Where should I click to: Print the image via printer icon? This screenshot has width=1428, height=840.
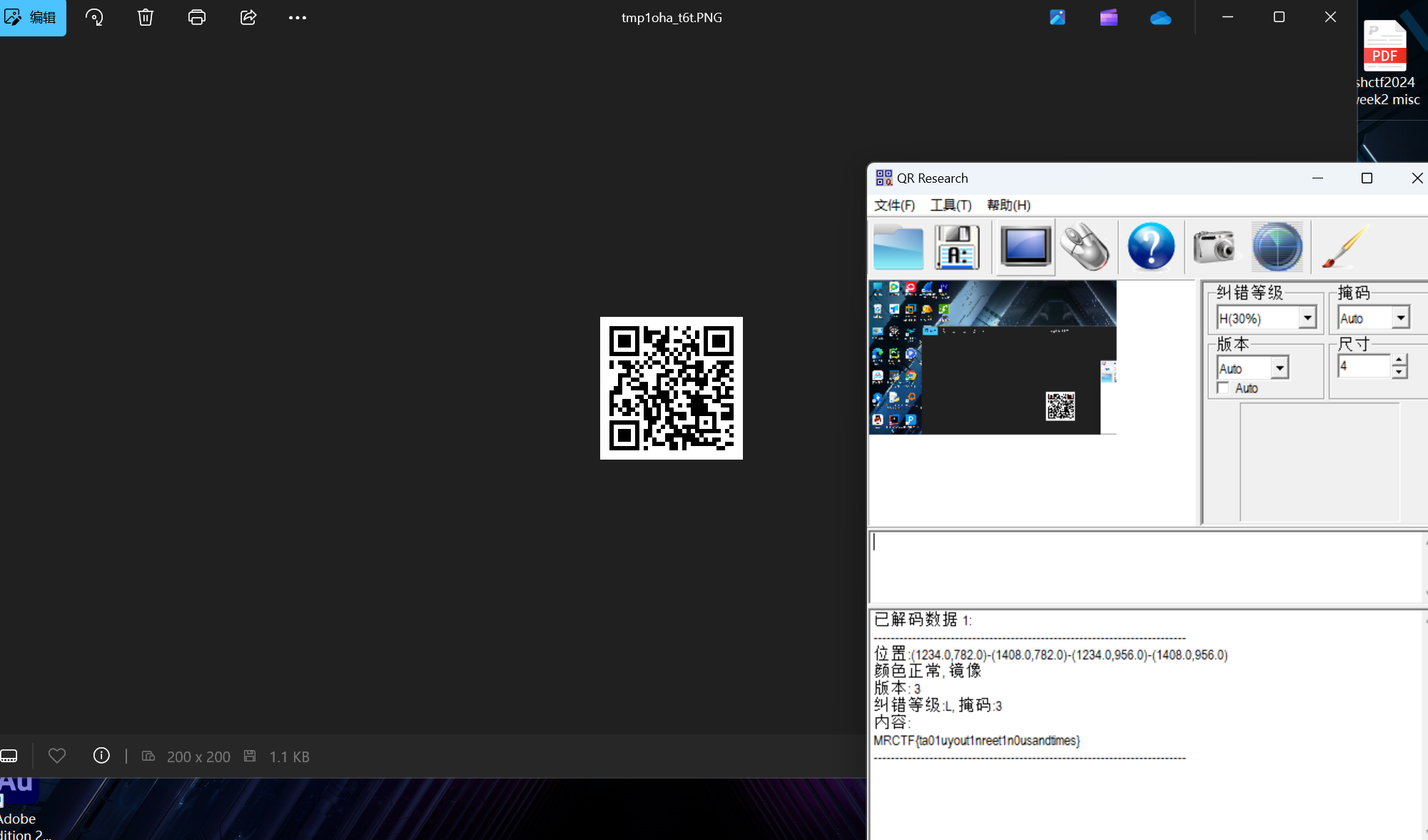[x=197, y=17]
